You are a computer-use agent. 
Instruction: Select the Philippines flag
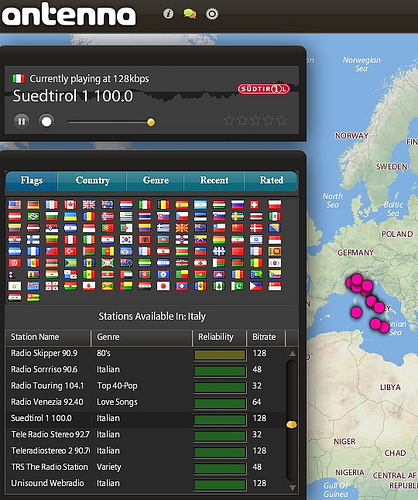(x=256, y=286)
